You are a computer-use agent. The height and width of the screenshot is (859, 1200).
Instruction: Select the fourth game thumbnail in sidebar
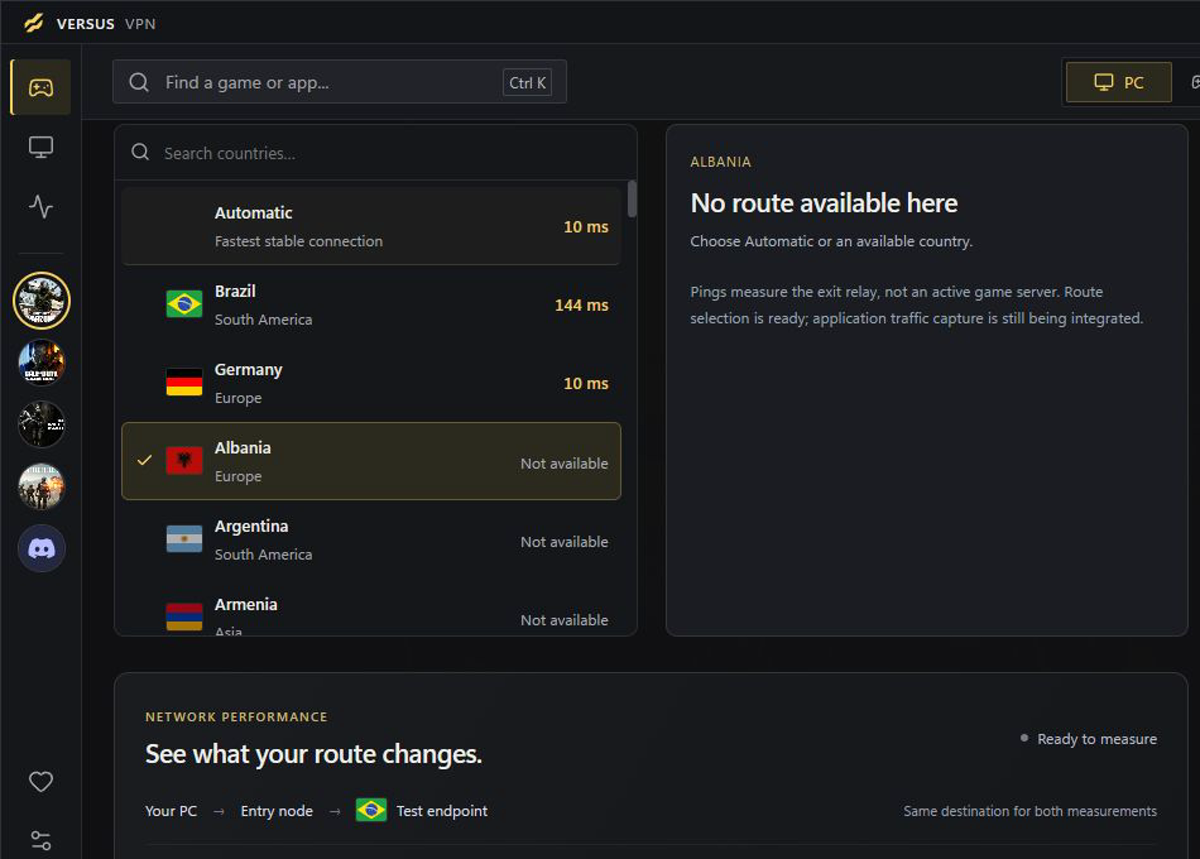point(41,486)
